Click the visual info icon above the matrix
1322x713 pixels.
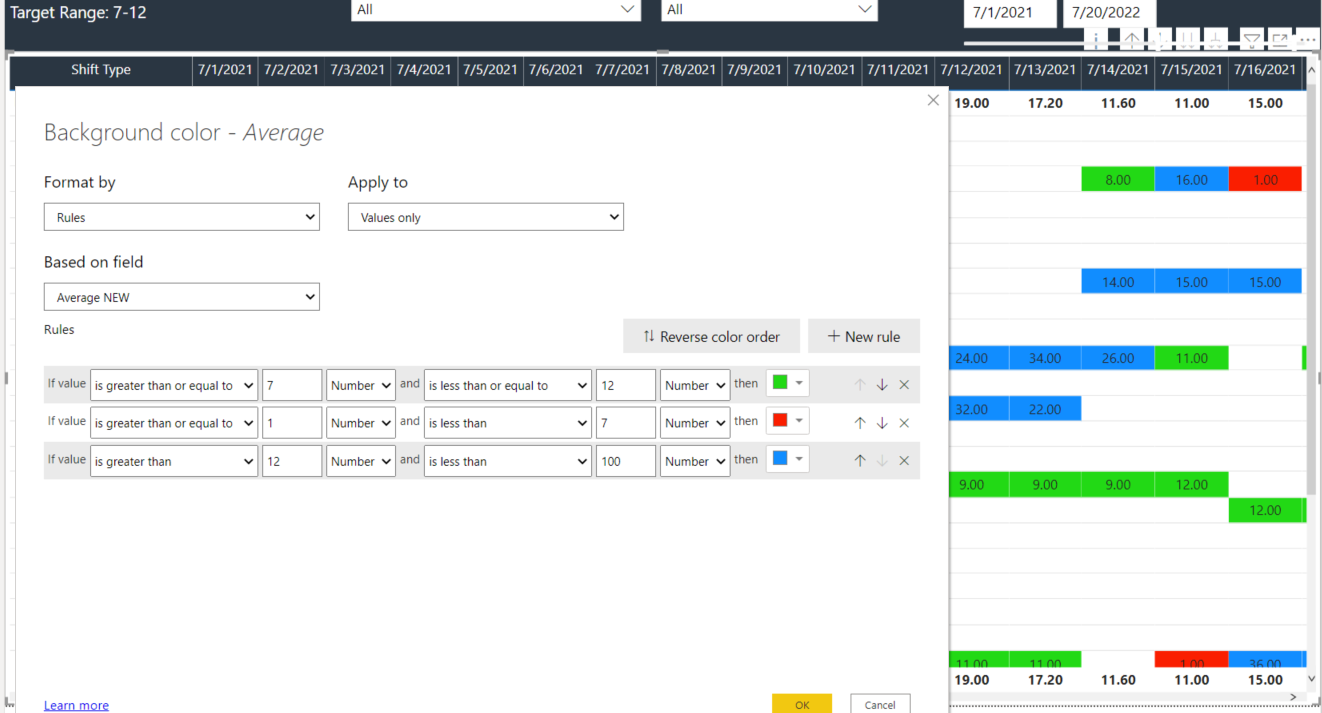tap(1097, 40)
